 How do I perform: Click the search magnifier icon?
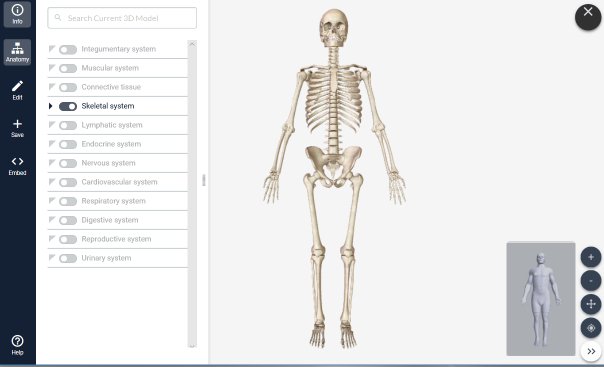58,18
